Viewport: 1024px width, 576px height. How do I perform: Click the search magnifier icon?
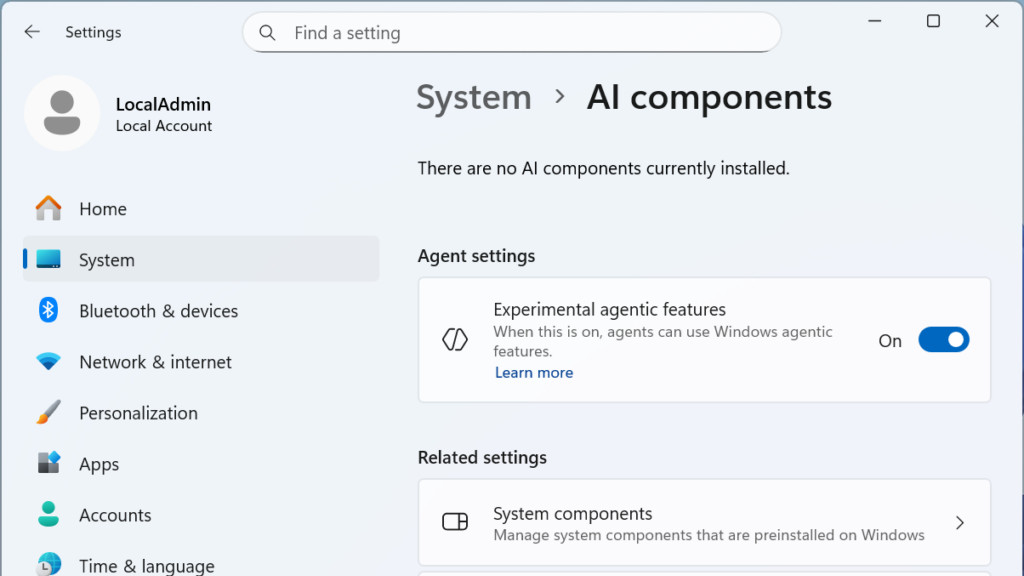pyautogui.click(x=267, y=31)
